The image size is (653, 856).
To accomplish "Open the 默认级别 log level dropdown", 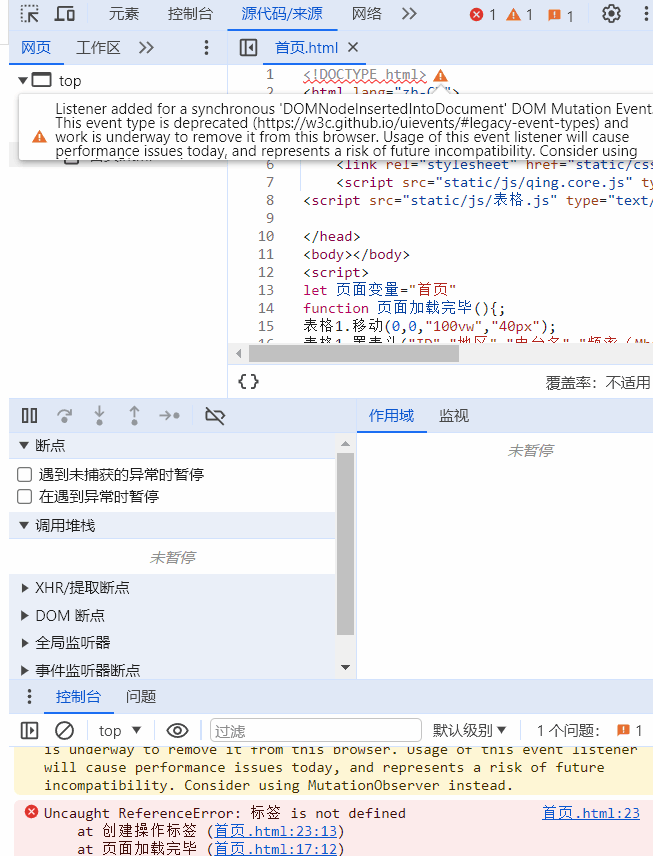I will (469, 730).
